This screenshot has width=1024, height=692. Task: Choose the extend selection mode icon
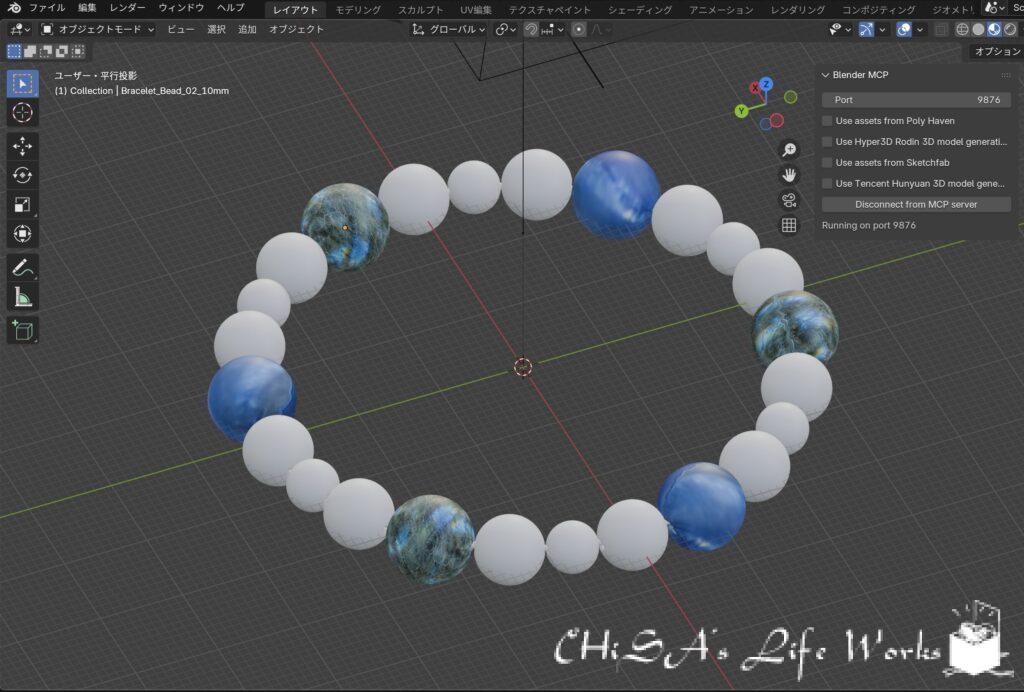[x=30, y=51]
